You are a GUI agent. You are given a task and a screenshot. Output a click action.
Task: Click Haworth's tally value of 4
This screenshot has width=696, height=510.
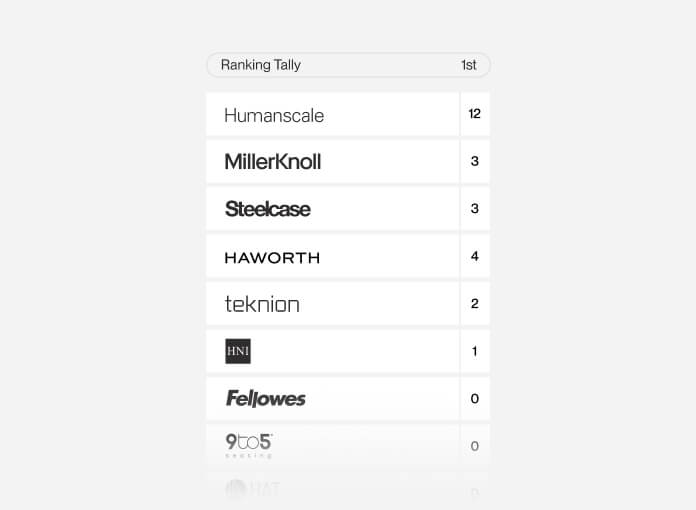click(475, 256)
